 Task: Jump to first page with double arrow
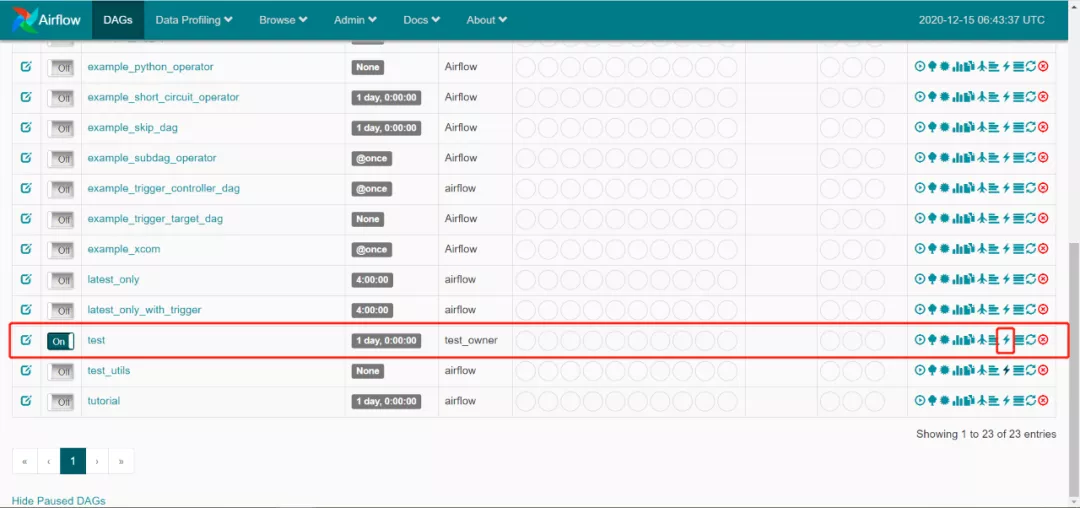click(x=25, y=461)
